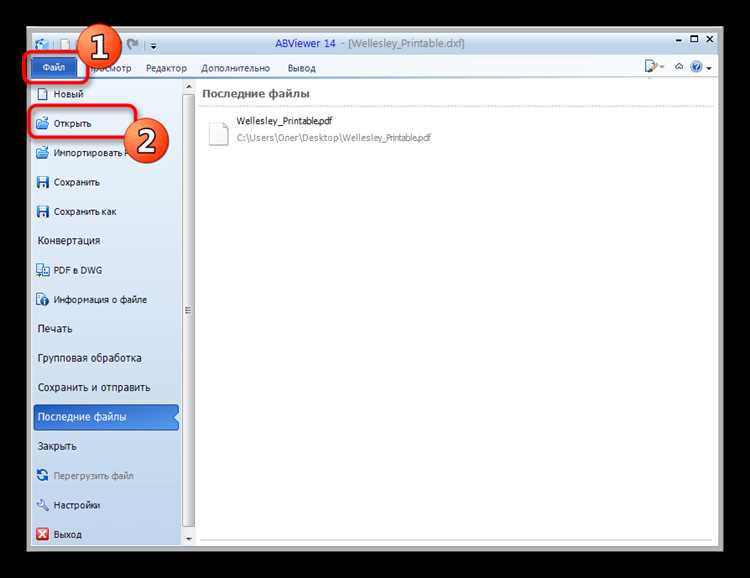
Task: Click the Последние файлы panel heading
Action: tap(256, 94)
